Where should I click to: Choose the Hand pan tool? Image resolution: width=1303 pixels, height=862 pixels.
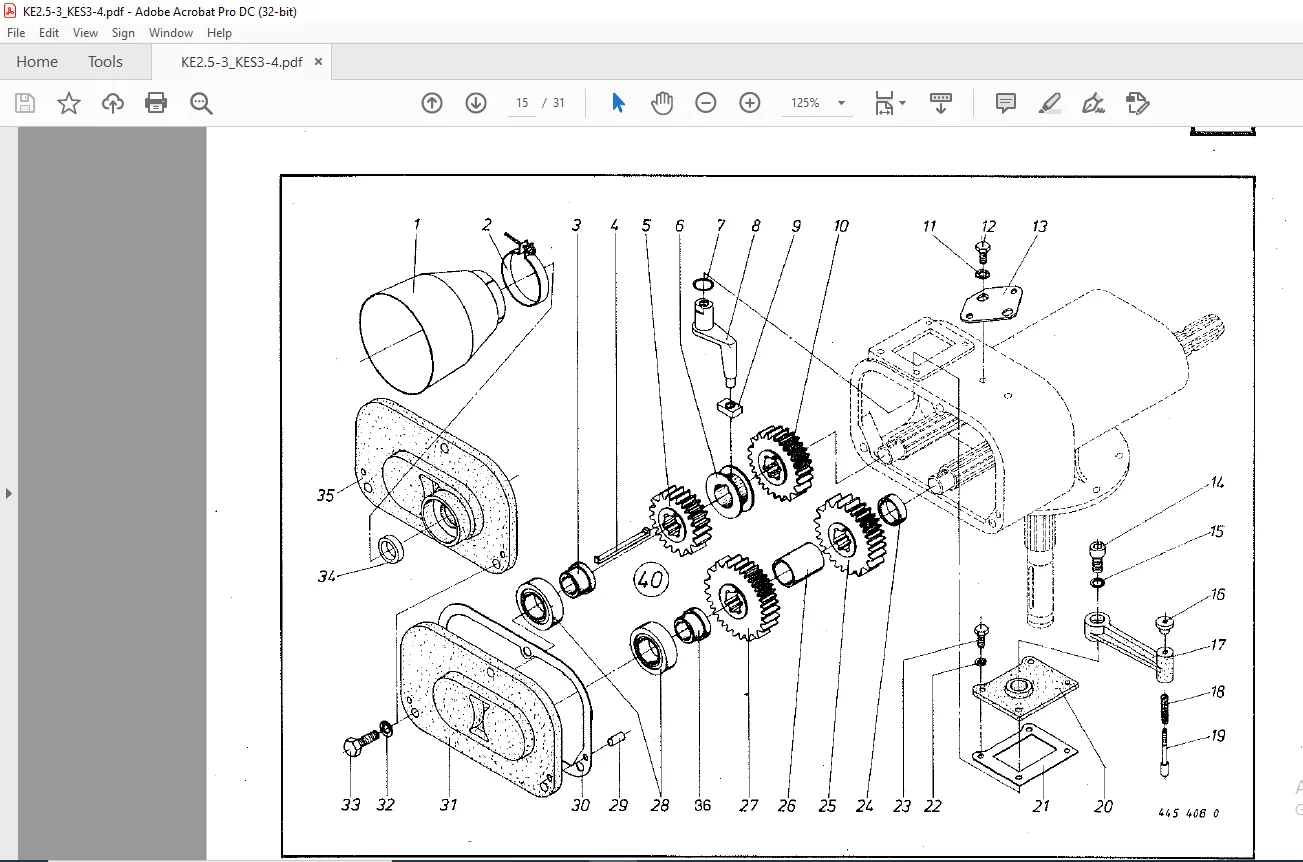662,103
